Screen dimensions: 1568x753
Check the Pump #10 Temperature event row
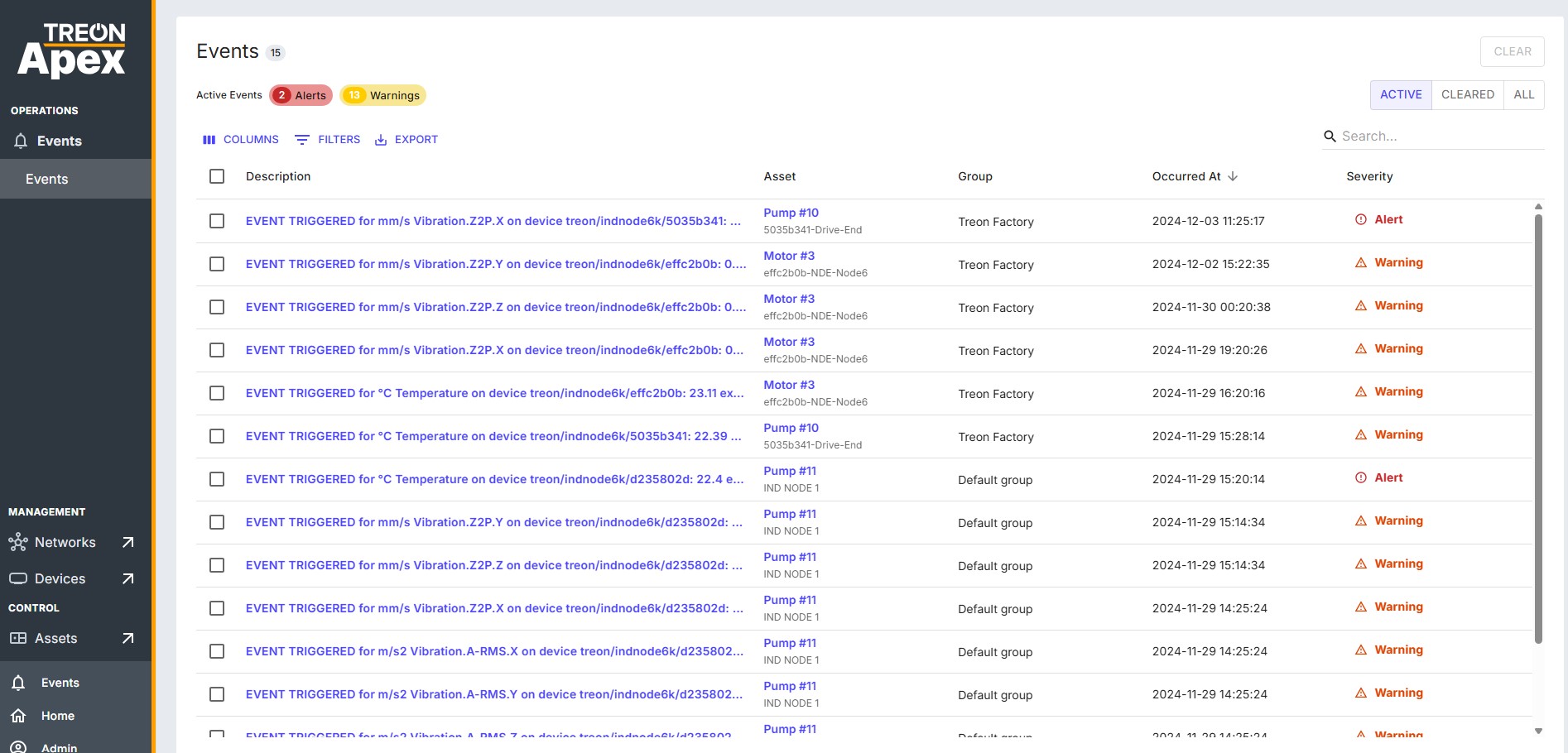(217, 436)
